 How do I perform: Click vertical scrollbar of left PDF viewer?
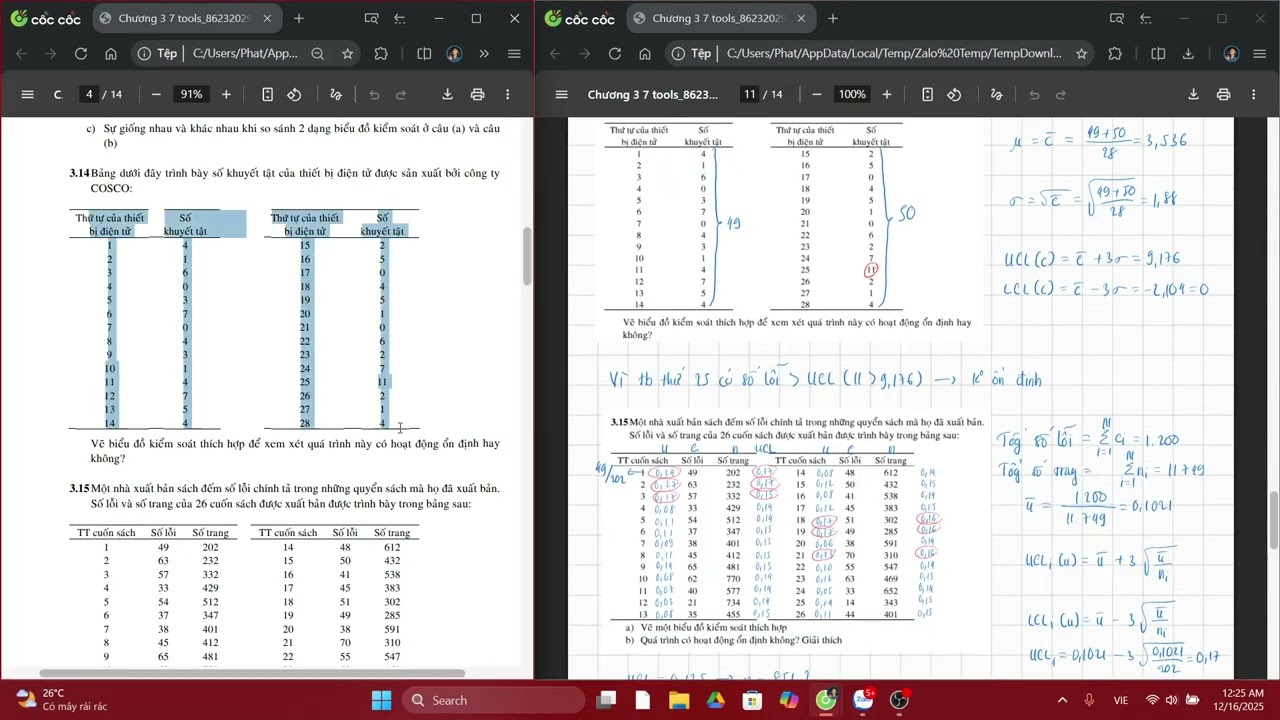click(x=527, y=255)
